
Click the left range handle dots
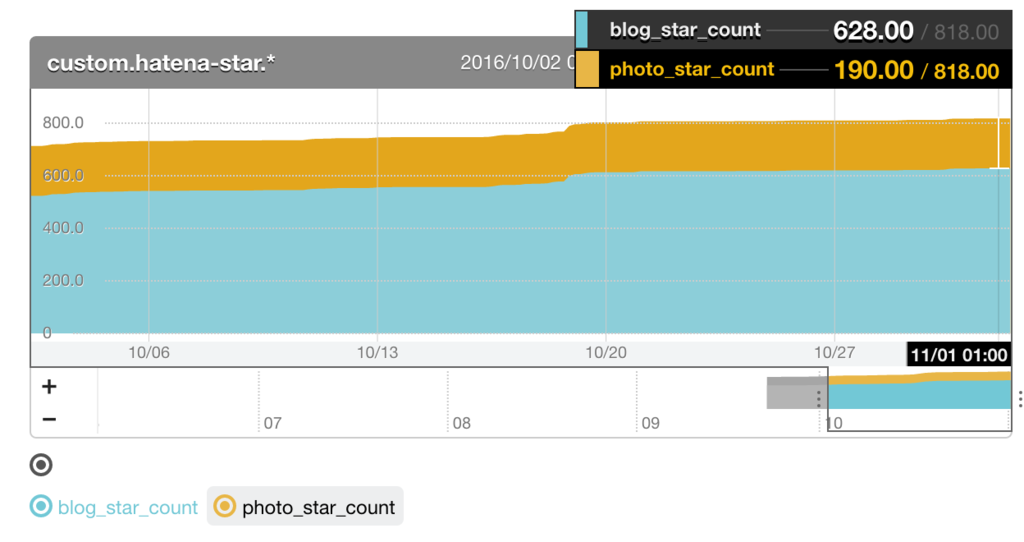pyautogui.click(x=818, y=399)
